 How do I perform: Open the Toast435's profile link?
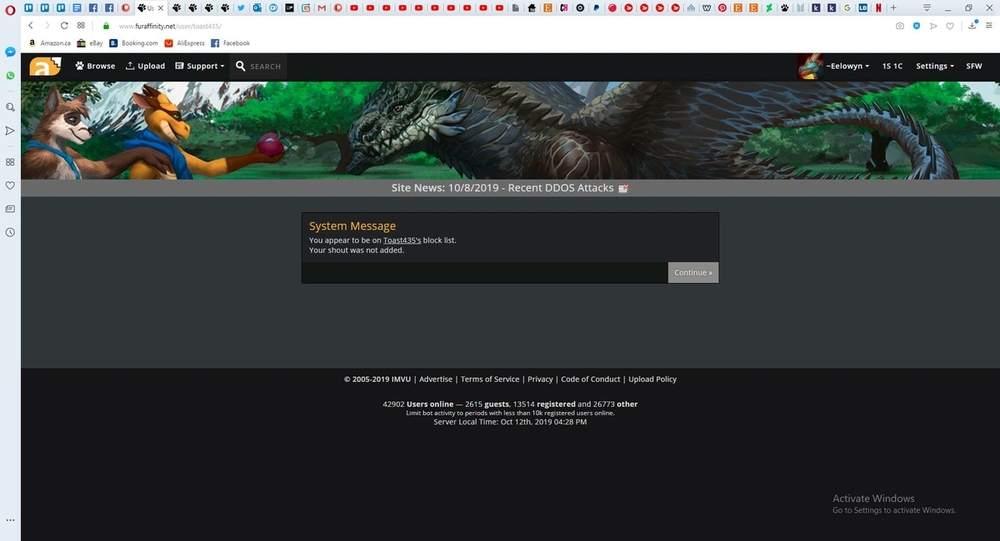(402, 241)
